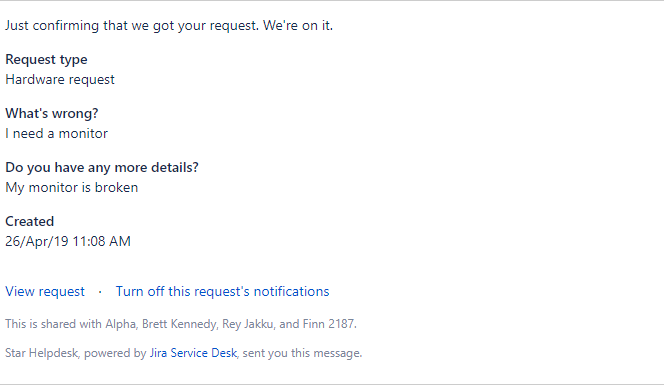
Task: Click the name Brett Kennedy
Action: tap(179, 324)
